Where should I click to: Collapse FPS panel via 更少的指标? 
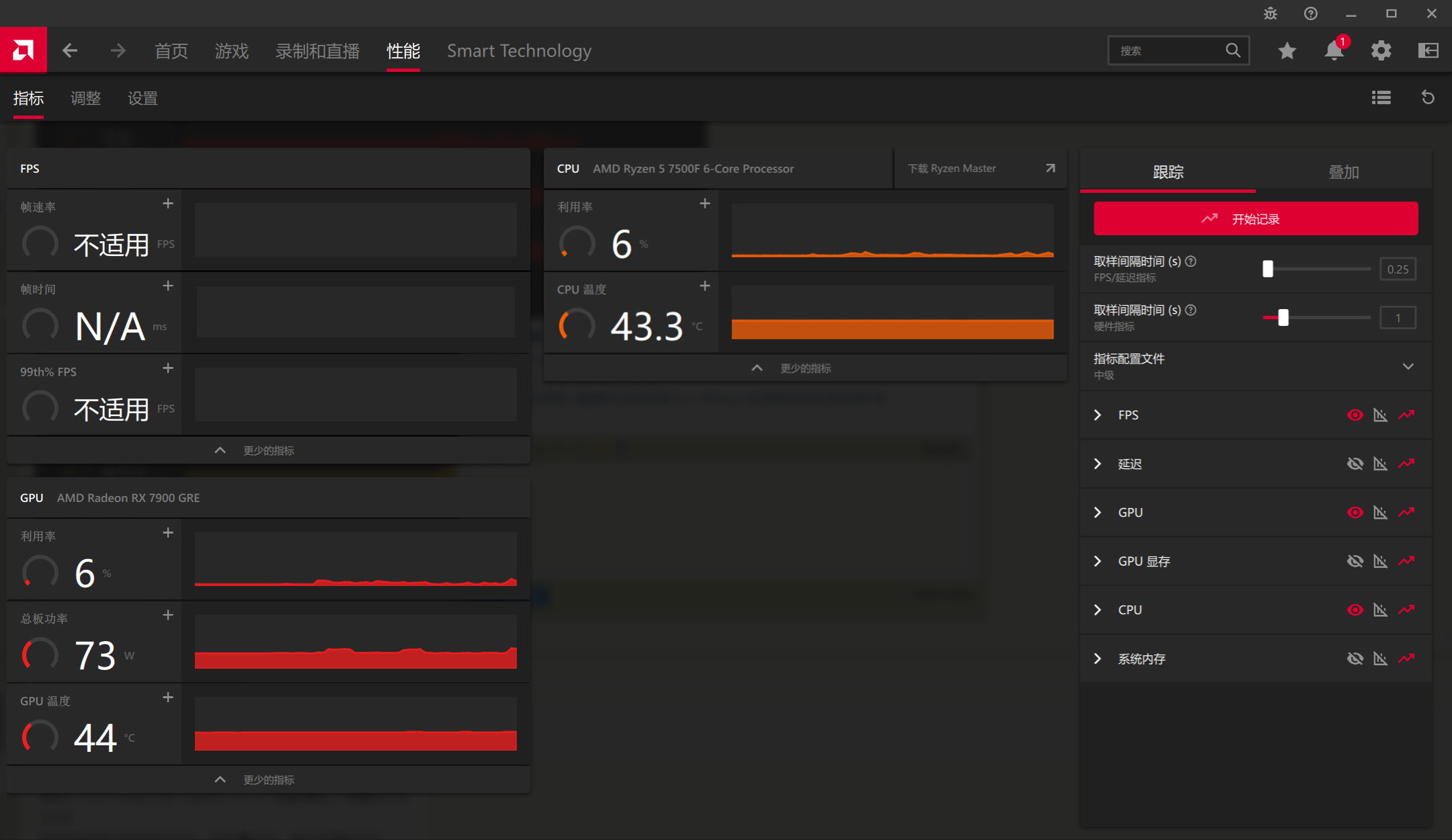268,450
